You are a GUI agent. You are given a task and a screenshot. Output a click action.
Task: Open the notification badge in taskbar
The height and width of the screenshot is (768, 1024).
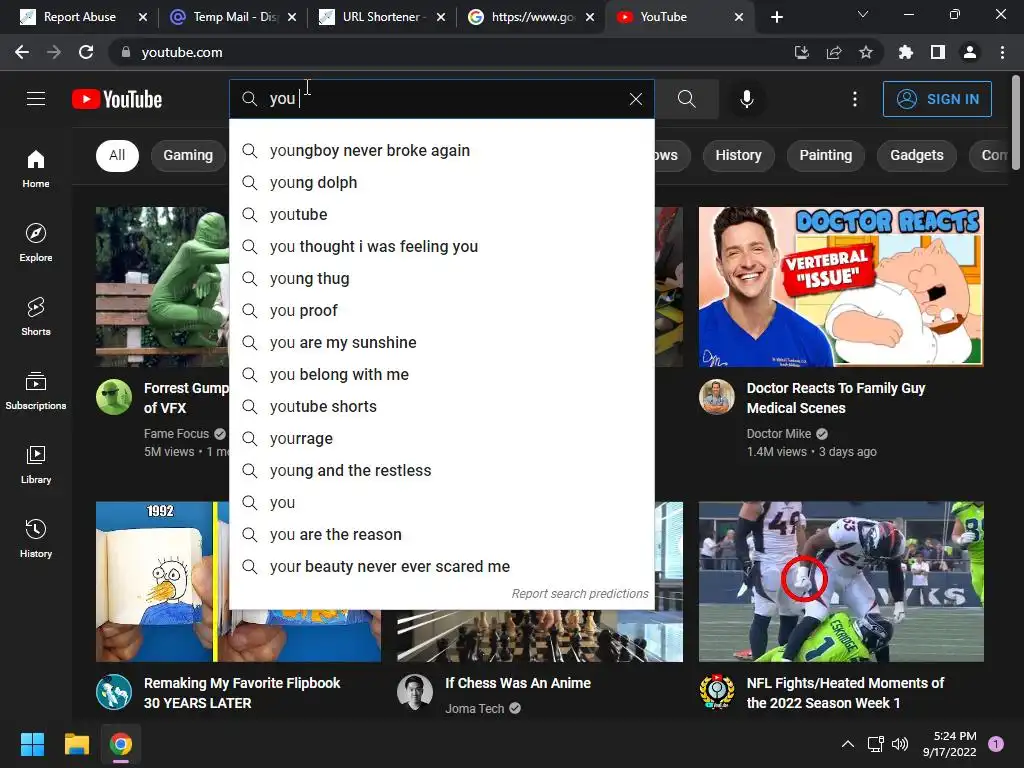pyautogui.click(x=996, y=744)
